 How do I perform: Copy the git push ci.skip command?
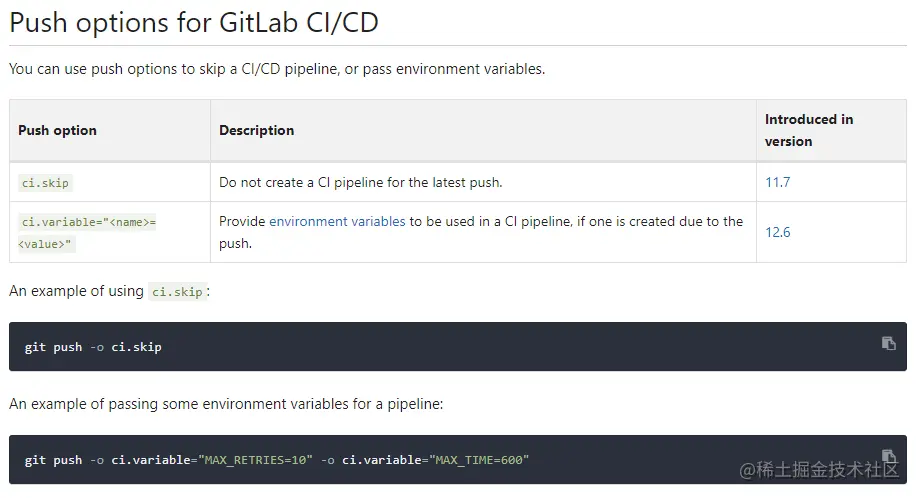pos(888,343)
